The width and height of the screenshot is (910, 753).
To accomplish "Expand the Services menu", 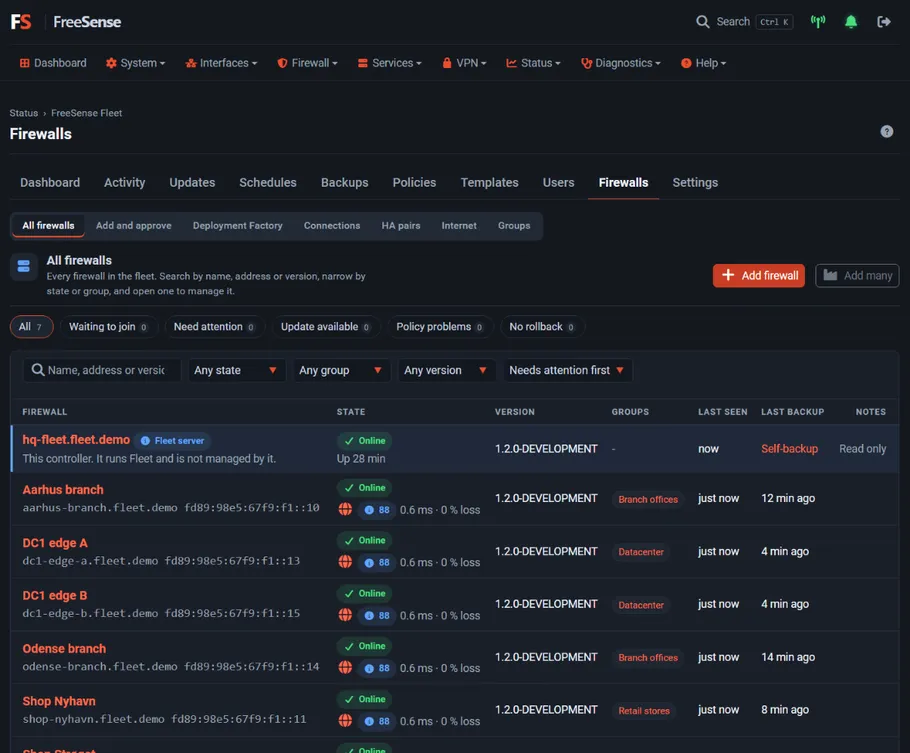I will pos(389,63).
